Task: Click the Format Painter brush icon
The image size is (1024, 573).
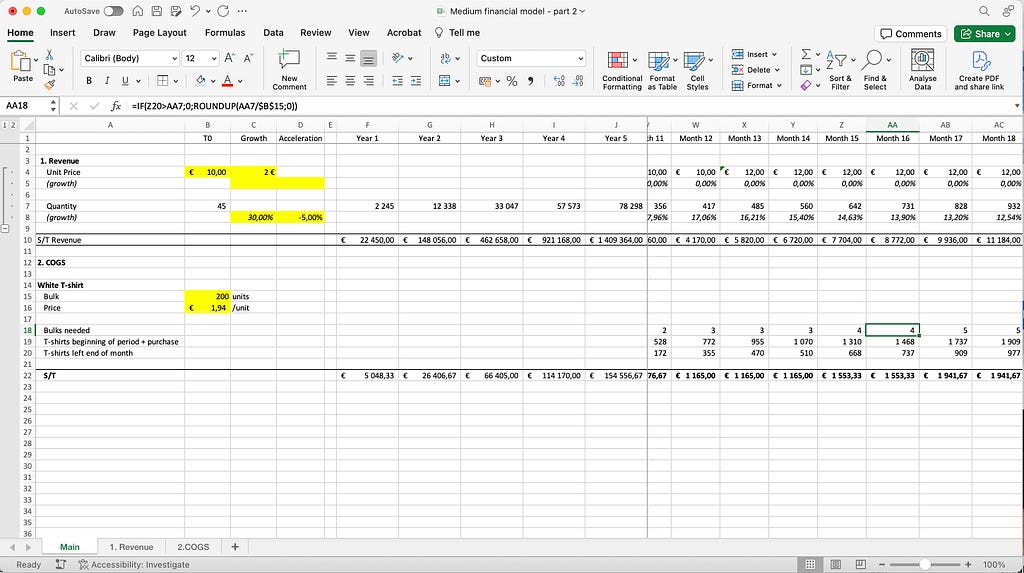Action: point(50,84)
